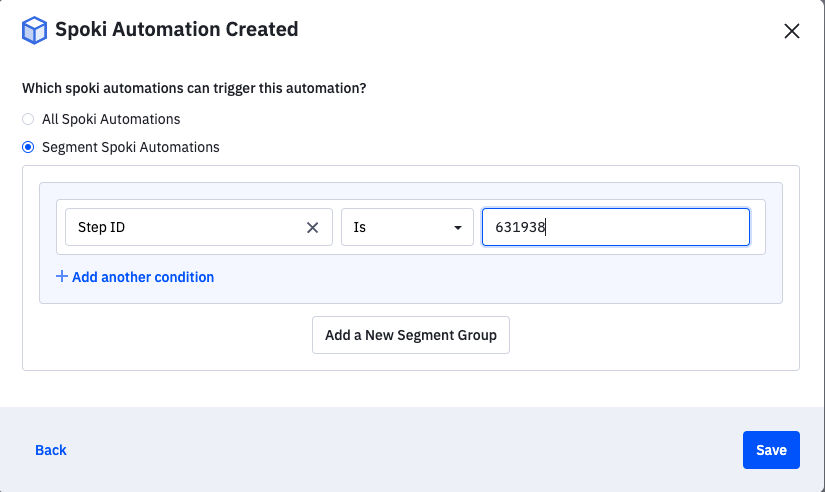Click the empty footer area between Back and Save

[x=400, y=450]
